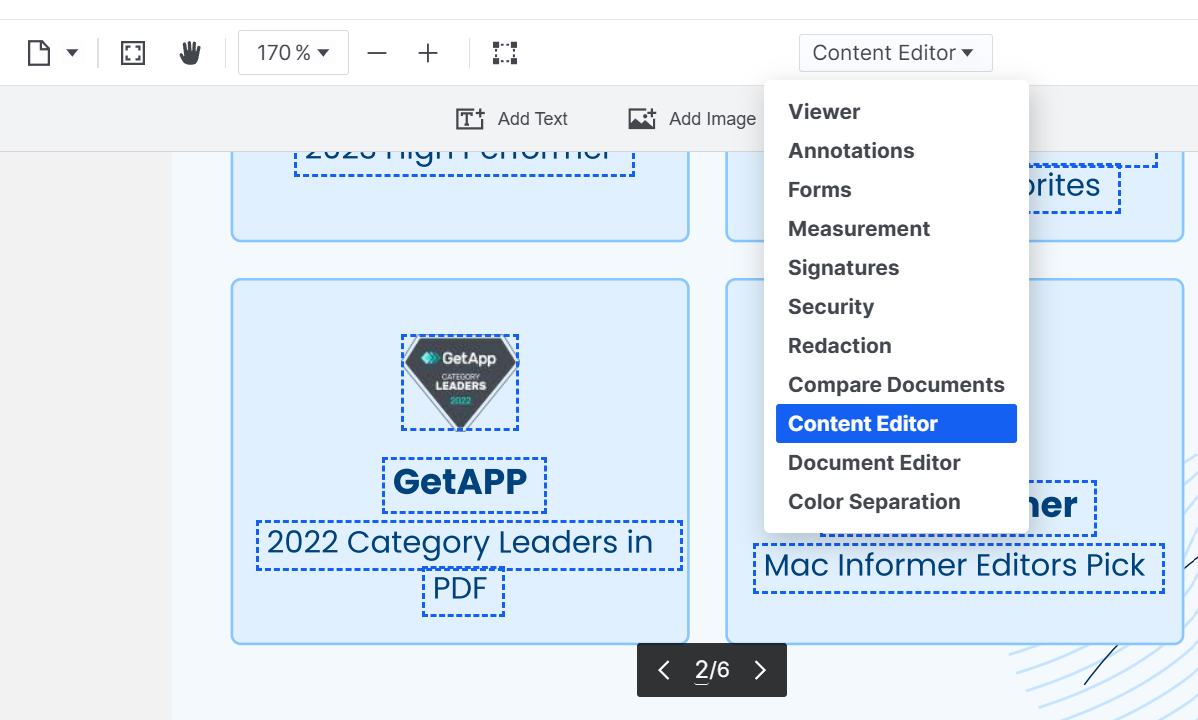This screenshot has width=1198, height=720.
Task: Select the GetAPP heading text box
Action: (x=465, y=485)
